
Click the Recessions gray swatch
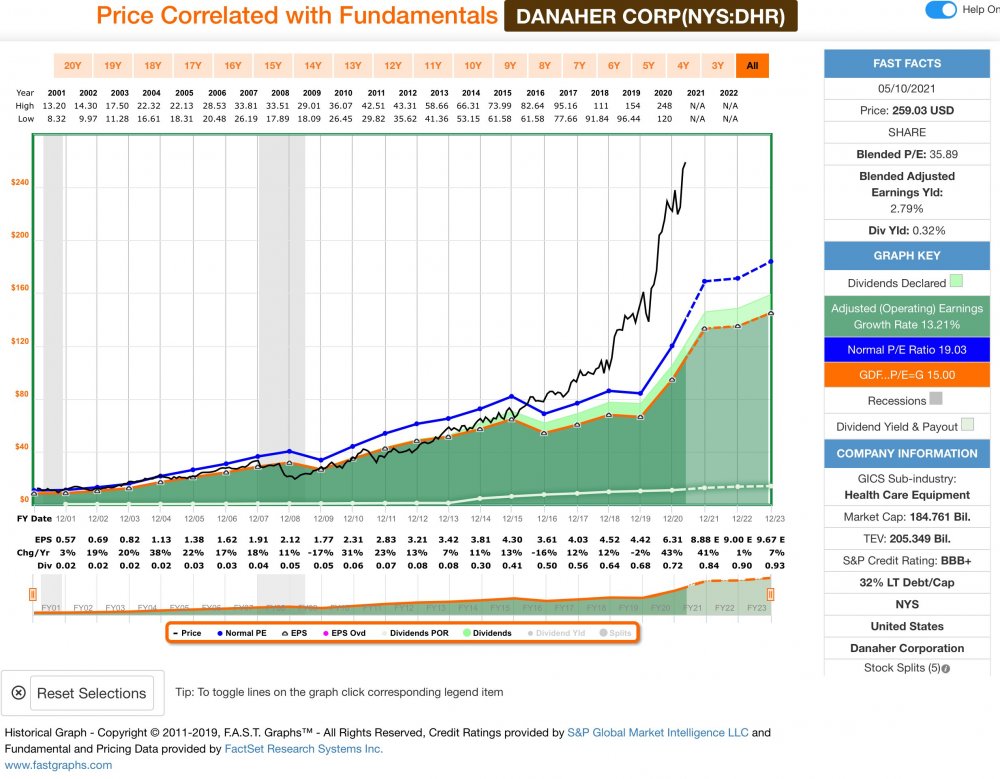936,400
